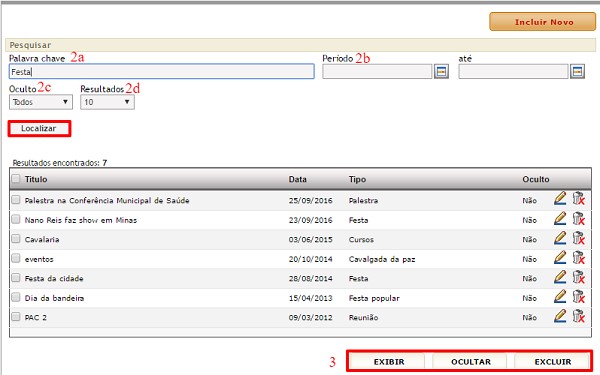The image size is (600, 375).
Task: Click the date '23/09/2016'
Action: 310,220
